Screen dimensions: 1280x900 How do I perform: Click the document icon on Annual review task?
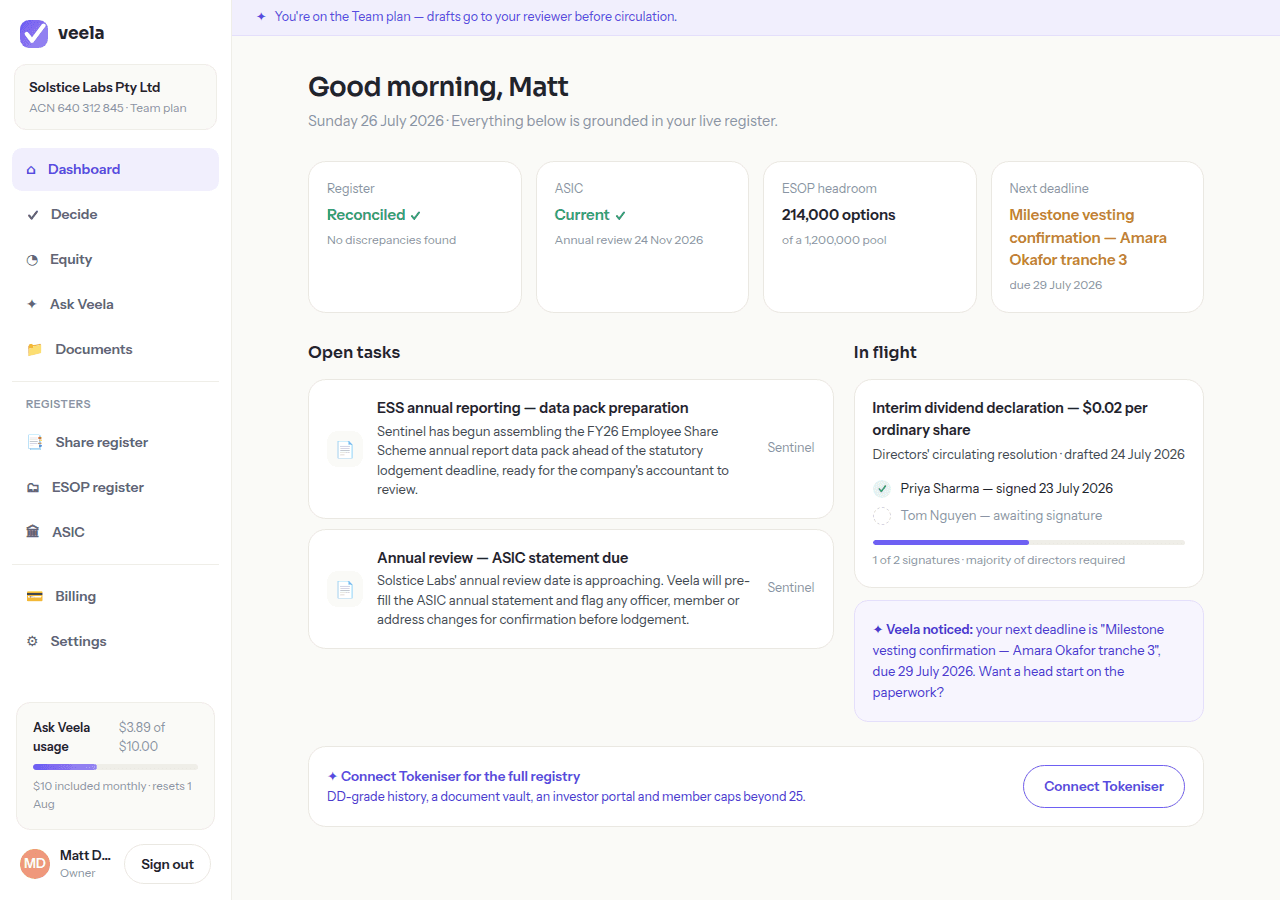pyautogui.click(x=345, y=589)
